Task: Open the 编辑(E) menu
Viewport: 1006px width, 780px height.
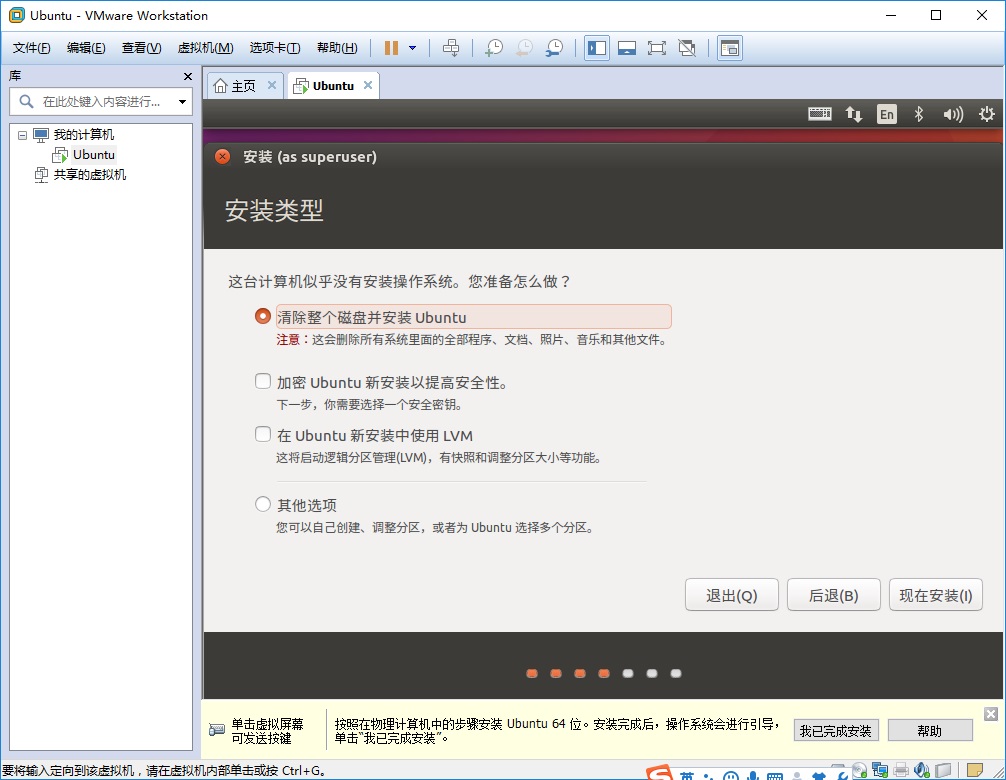Action: click(x=86, y=48)
